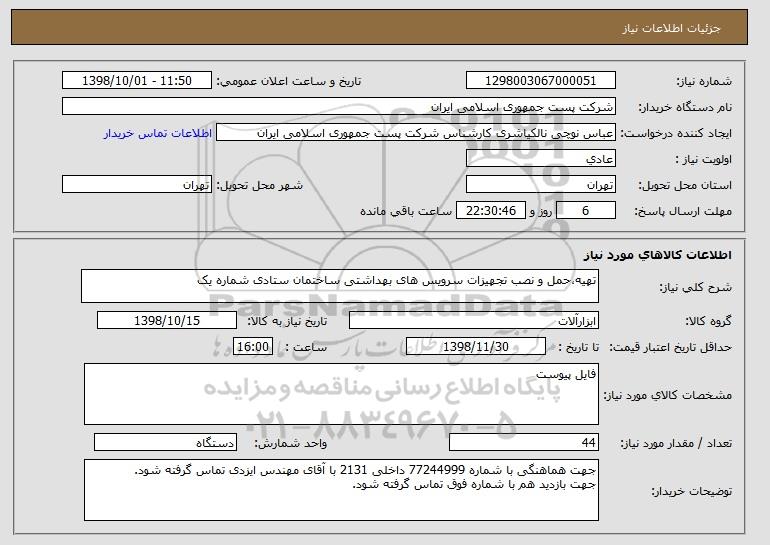Viewport: 770px width, 545px height.
Task: Click the label مشخصات کالای مورد نیاز
Action: coord(667,395)
